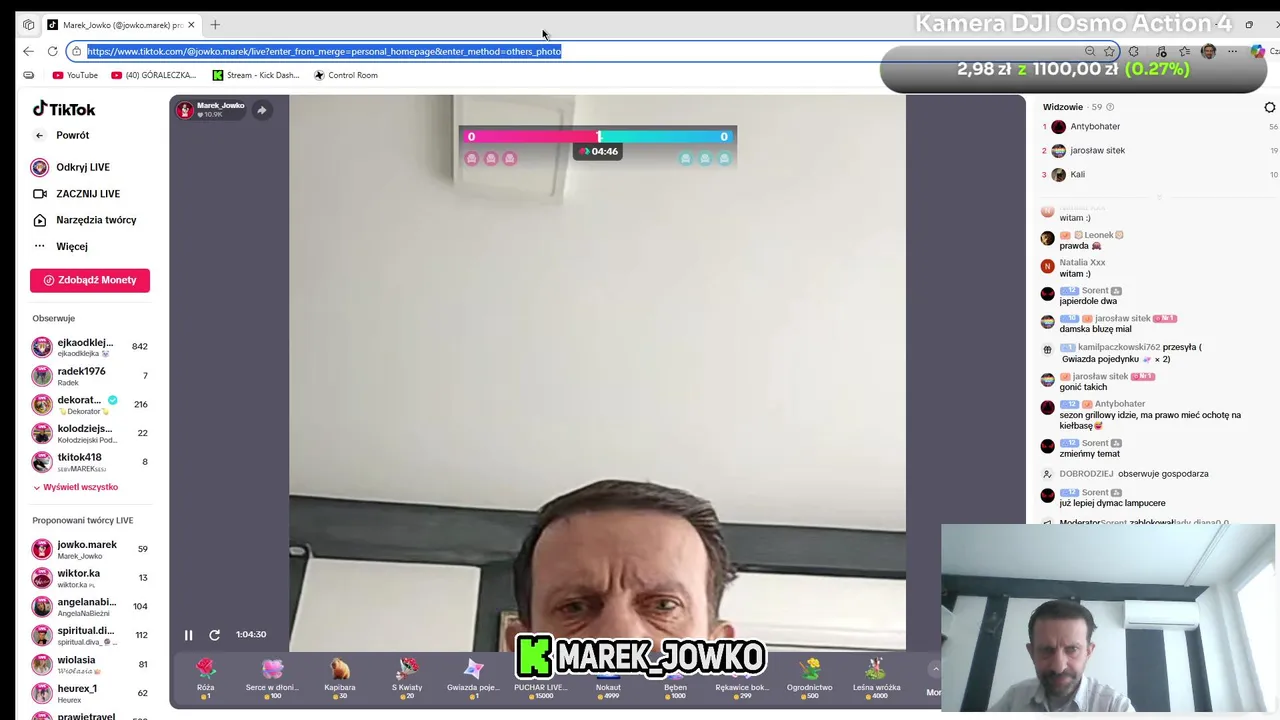This screenshot has height=720, width=1280.
Task: Add page to favorites star
Action: pyautogui.click(x=1109, y=51)
